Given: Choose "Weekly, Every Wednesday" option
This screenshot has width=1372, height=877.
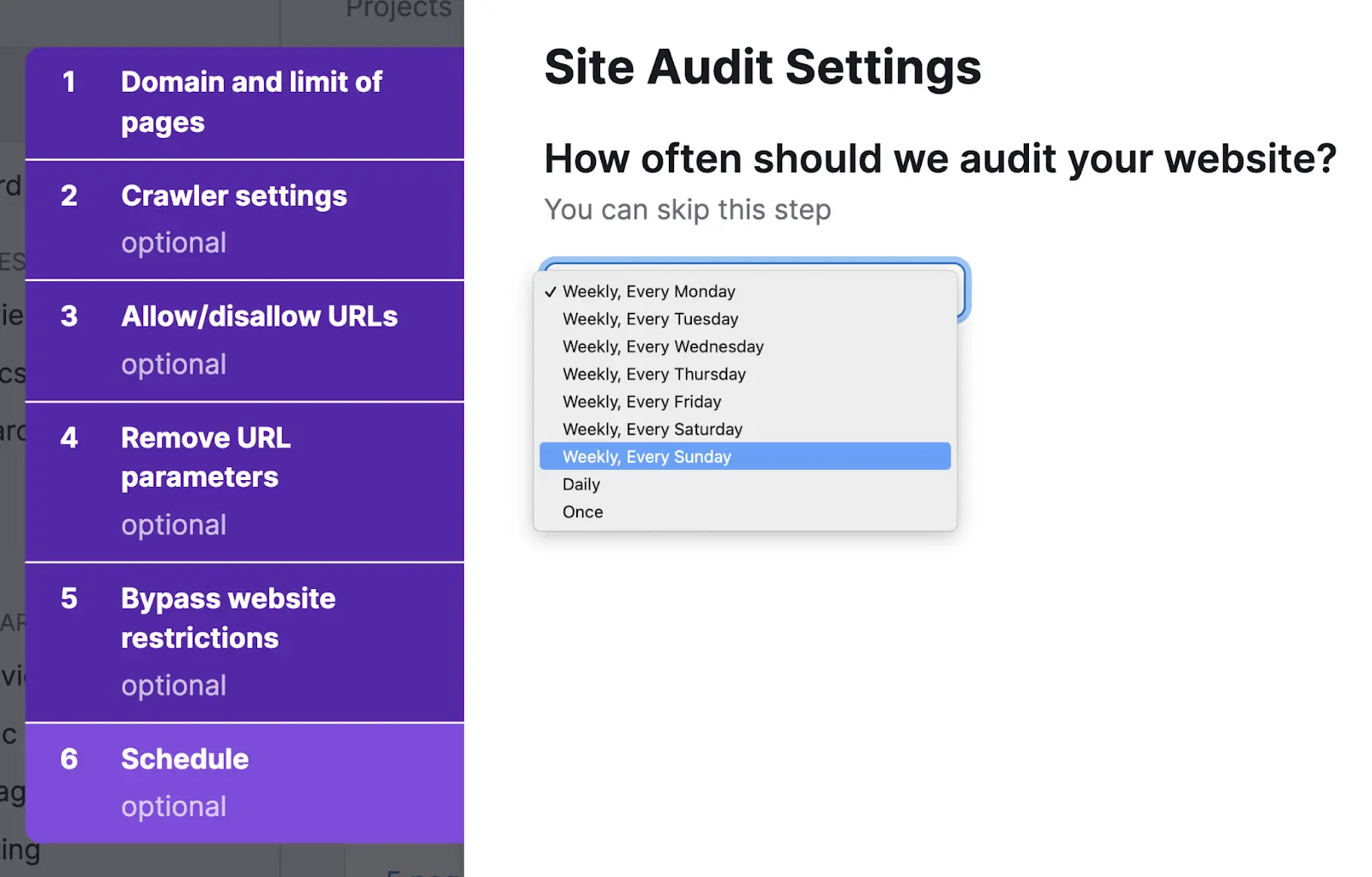Looking at the screenshot, I should point(663,346).
